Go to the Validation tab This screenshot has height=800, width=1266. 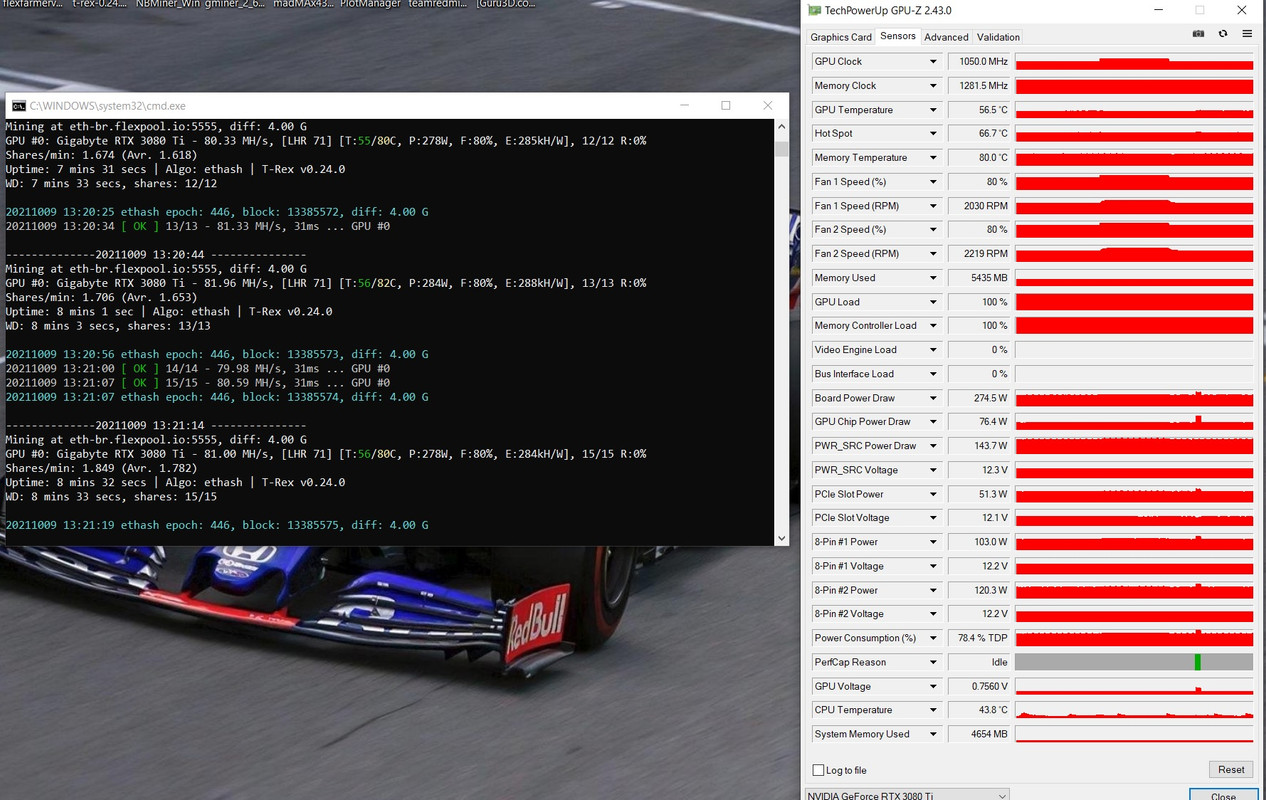tap(998, 37)
